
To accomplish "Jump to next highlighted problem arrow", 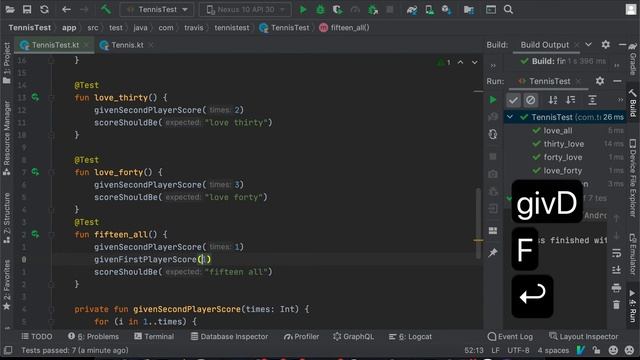I will [474, 62].
